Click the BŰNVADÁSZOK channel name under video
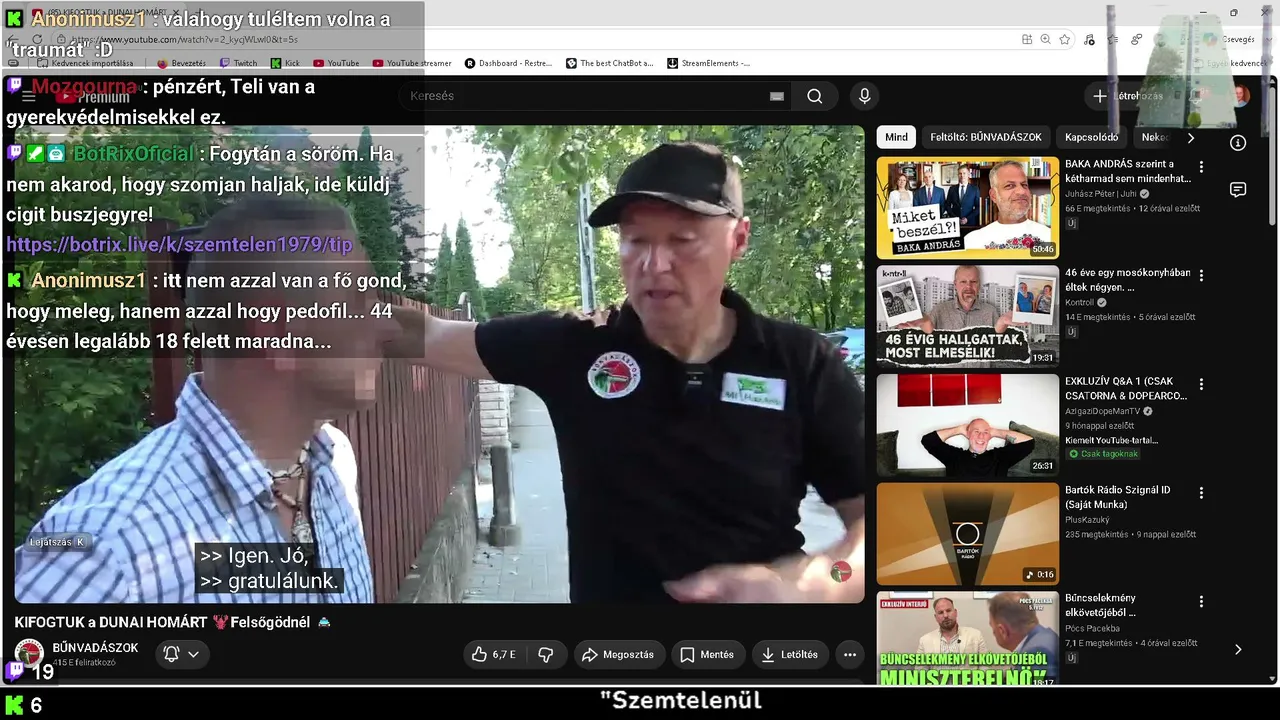 click(x=95, y=648)
